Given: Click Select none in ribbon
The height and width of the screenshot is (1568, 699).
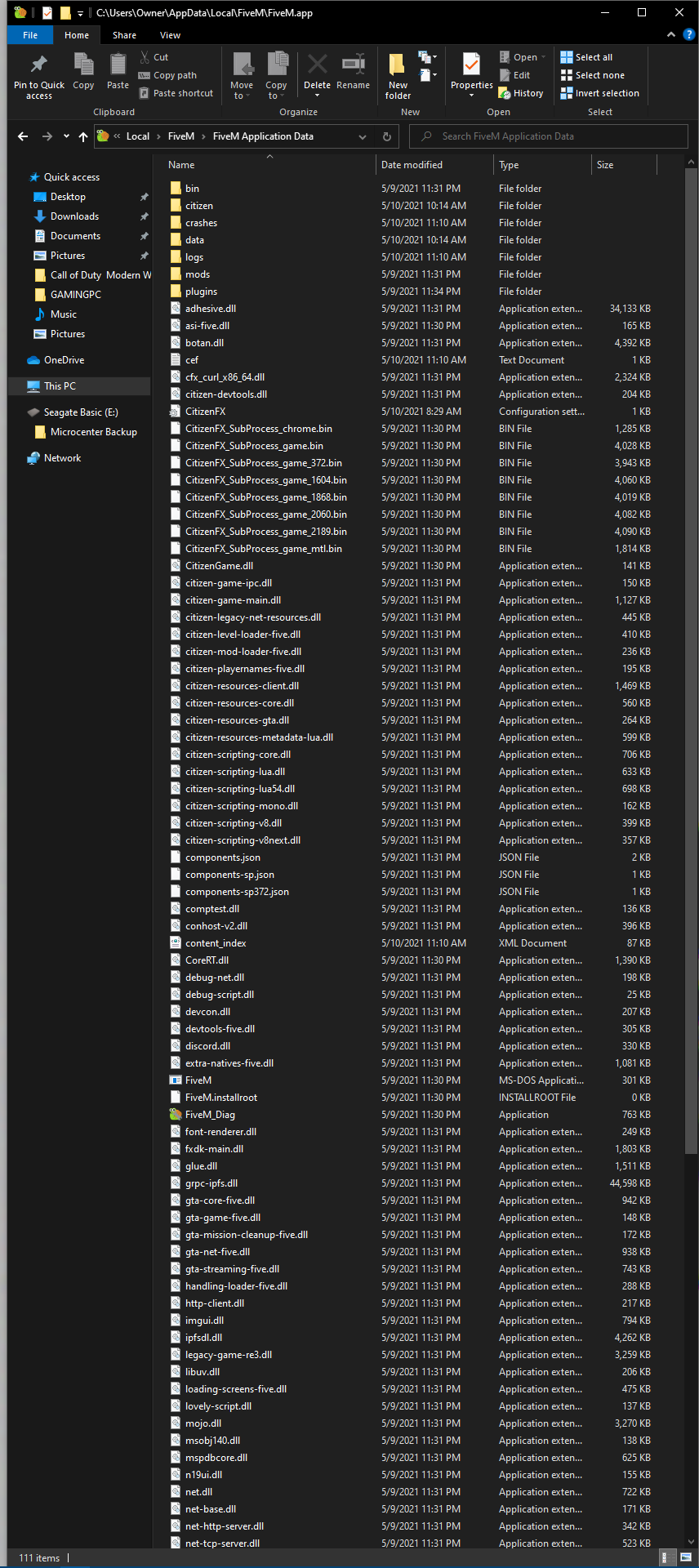Looking at the screenshot, I should click(x=592, y=75).
